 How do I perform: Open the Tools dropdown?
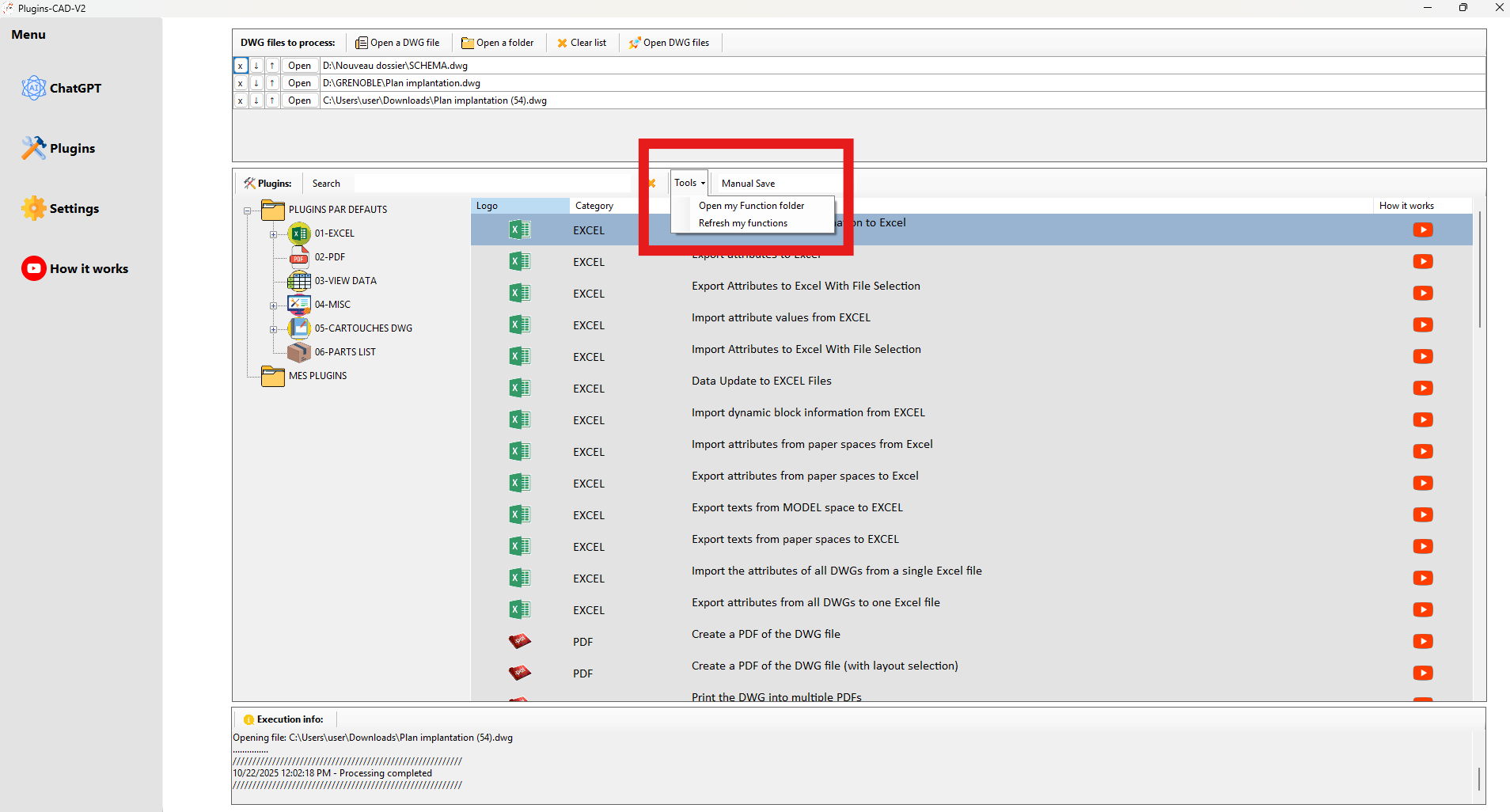(x=688, y=182)
